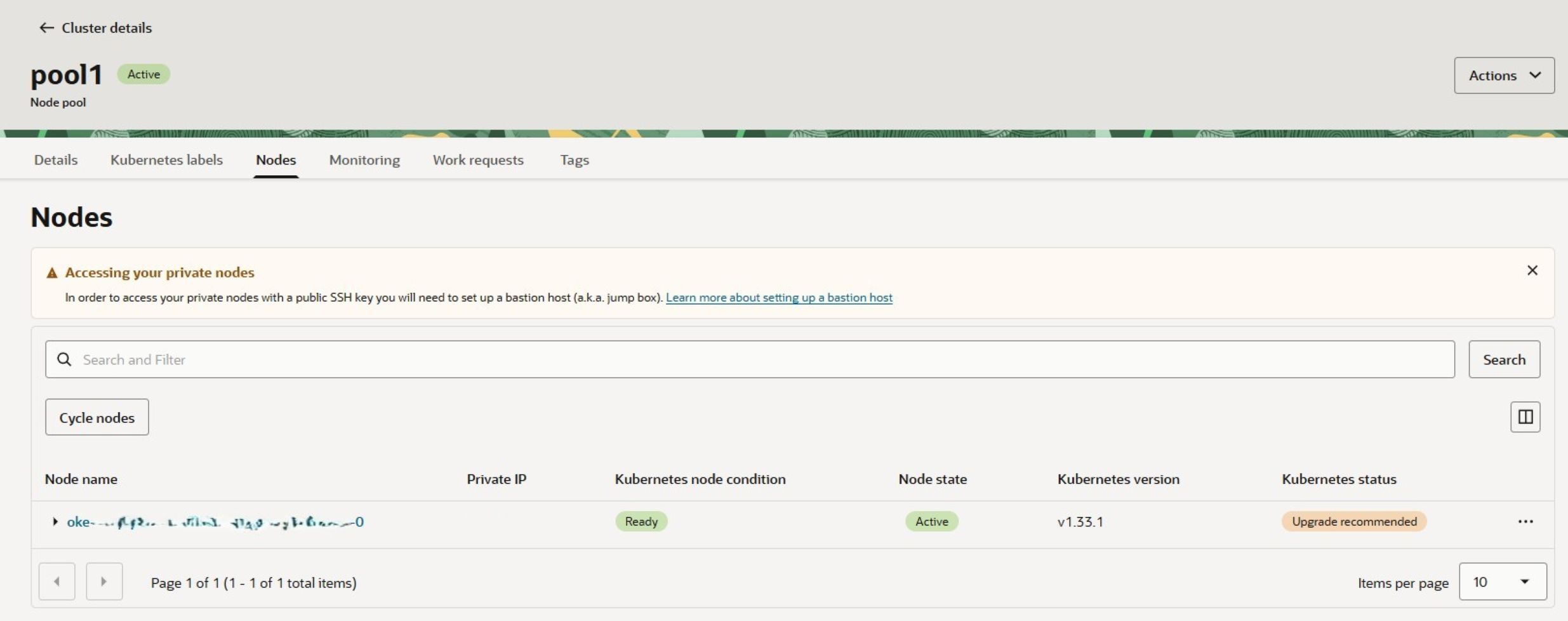This screenshot has height=621, width=1568.
Task: Dismiss the private nodes warning banner
Action: tap(1532, 270)
